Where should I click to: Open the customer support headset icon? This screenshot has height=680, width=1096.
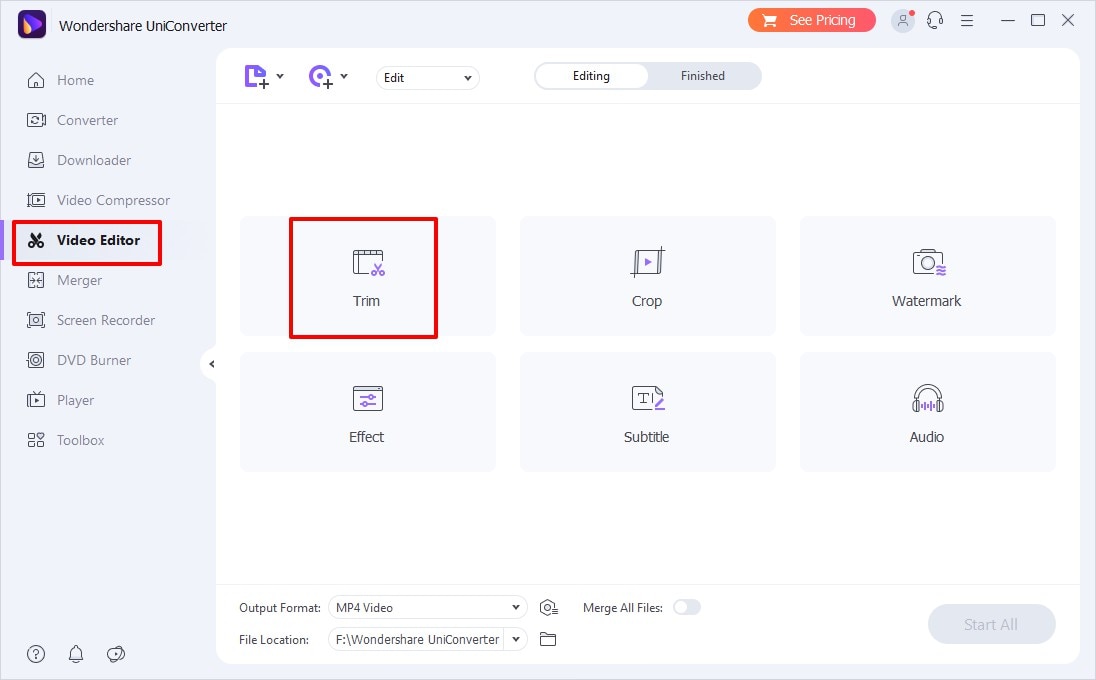935,21
